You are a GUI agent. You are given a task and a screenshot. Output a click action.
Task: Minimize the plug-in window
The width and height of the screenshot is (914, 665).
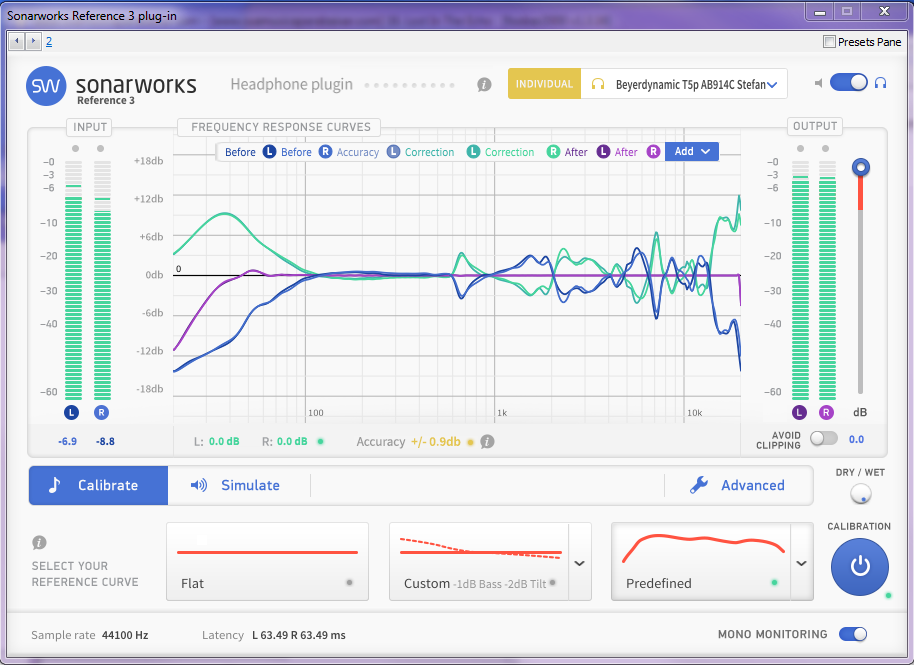[820, 12]
